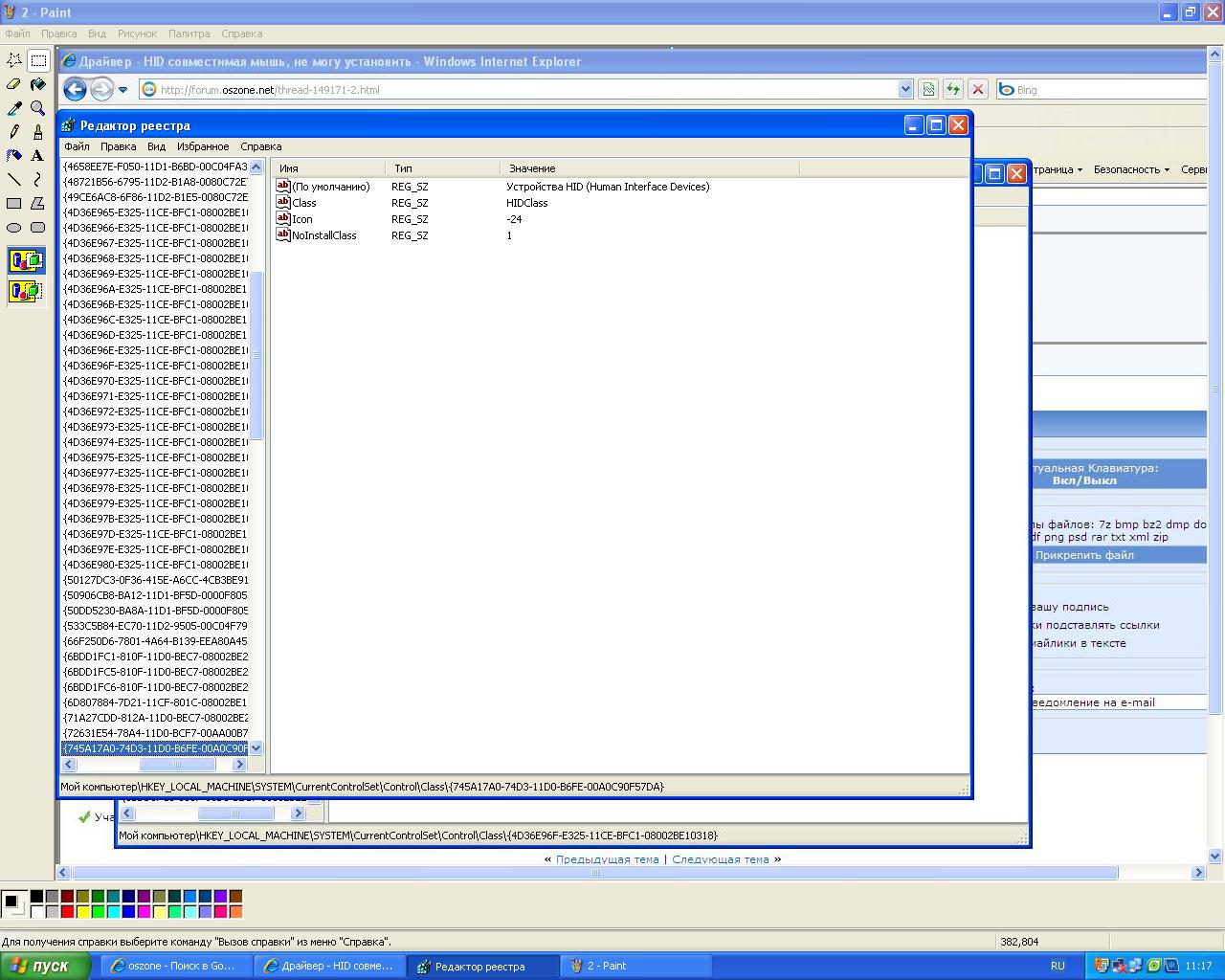Select the {50127DC3-0F36-415E key in the registry tree
1225x980 pixels.
click(155, 580)
